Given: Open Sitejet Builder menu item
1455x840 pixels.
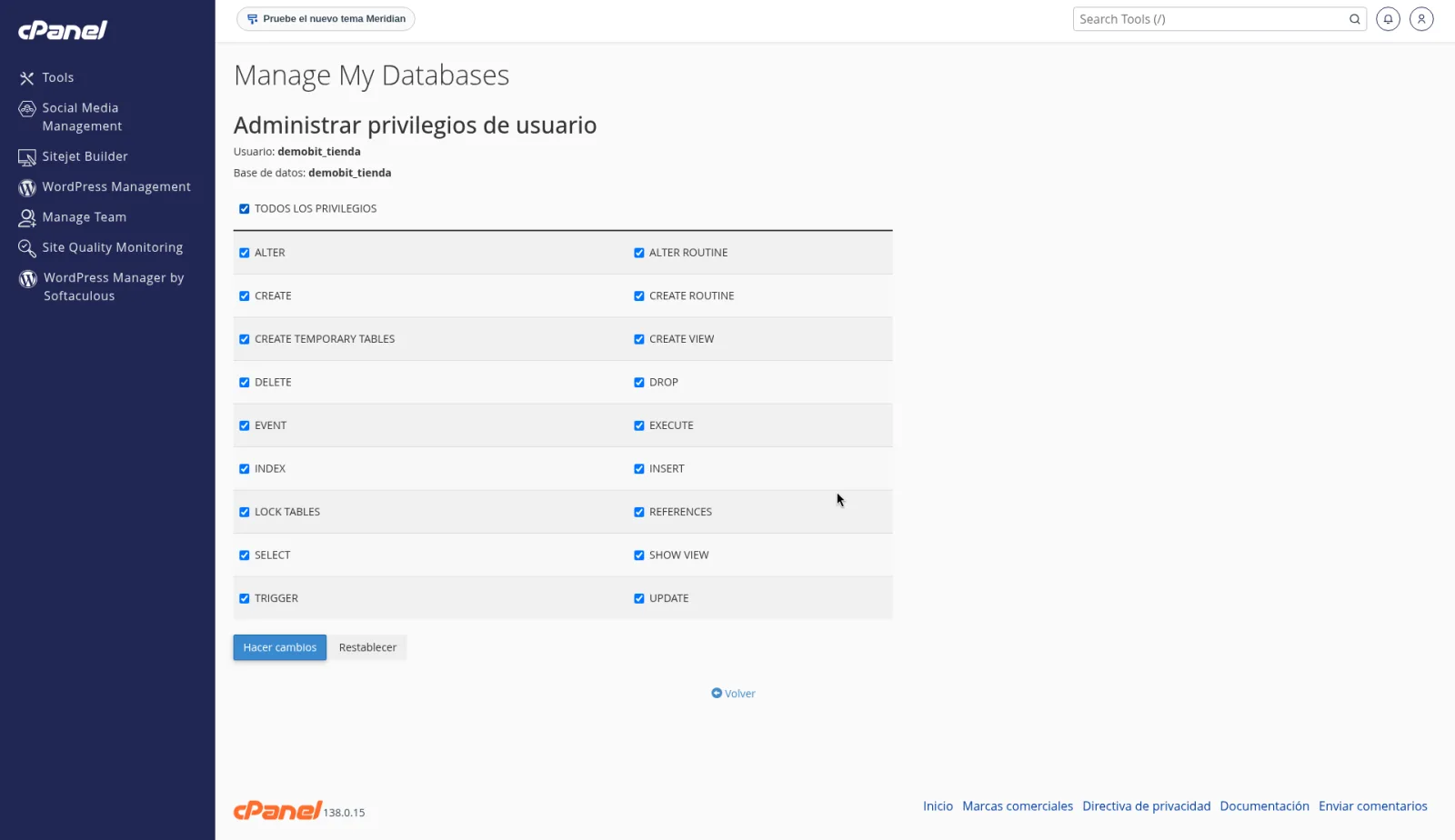Looking at the screenshot, I should click(85, 156).
